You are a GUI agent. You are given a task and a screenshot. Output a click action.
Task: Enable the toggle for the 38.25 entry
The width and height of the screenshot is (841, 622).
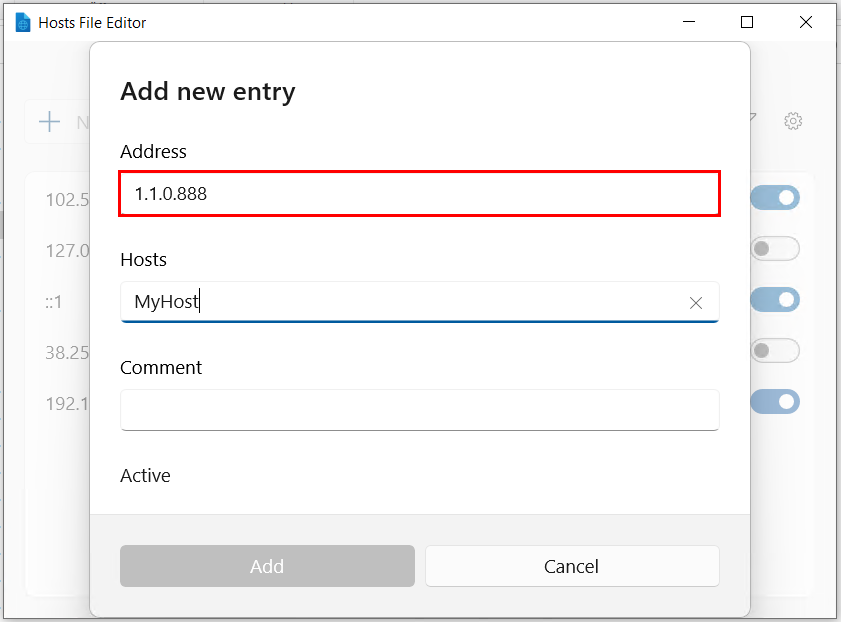click(775, 350)
